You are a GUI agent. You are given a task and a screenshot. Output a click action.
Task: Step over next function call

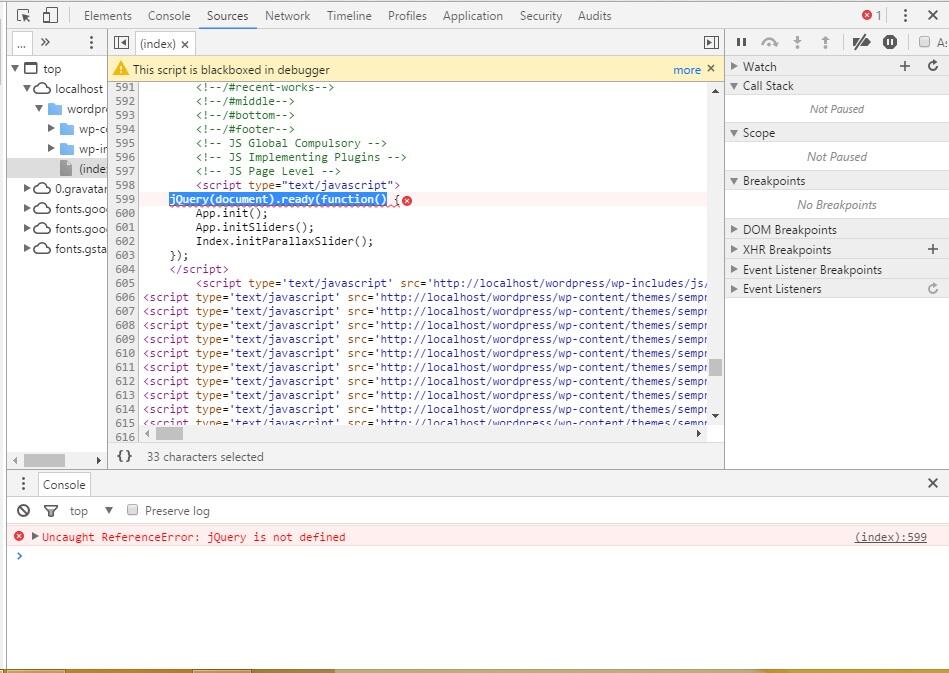point(769,42)
